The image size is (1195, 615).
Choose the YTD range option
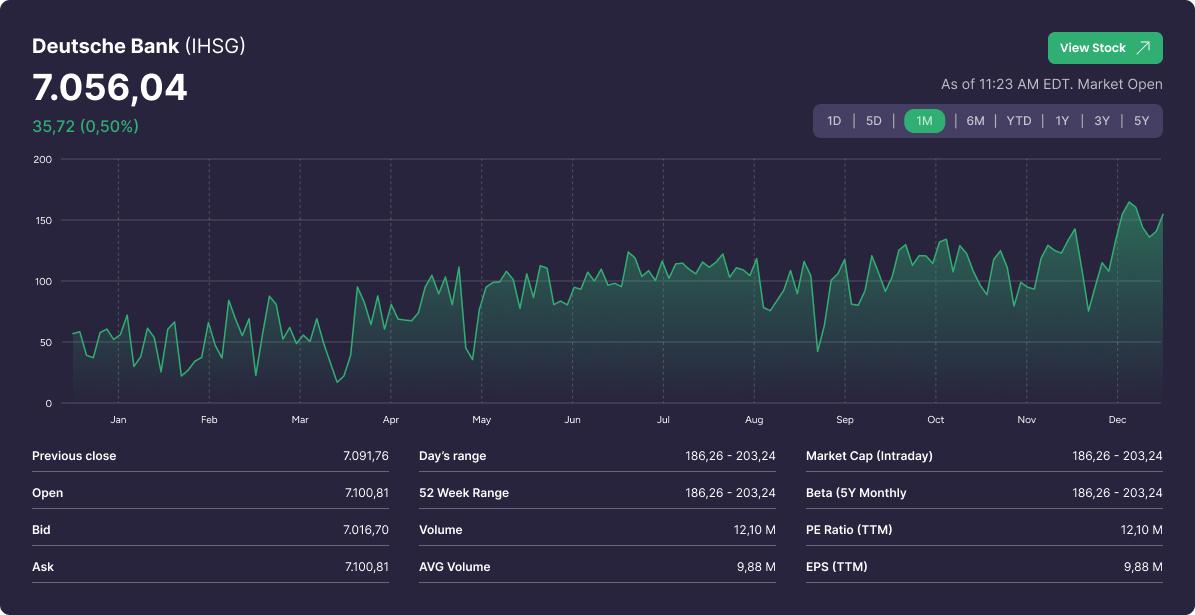1019,121
